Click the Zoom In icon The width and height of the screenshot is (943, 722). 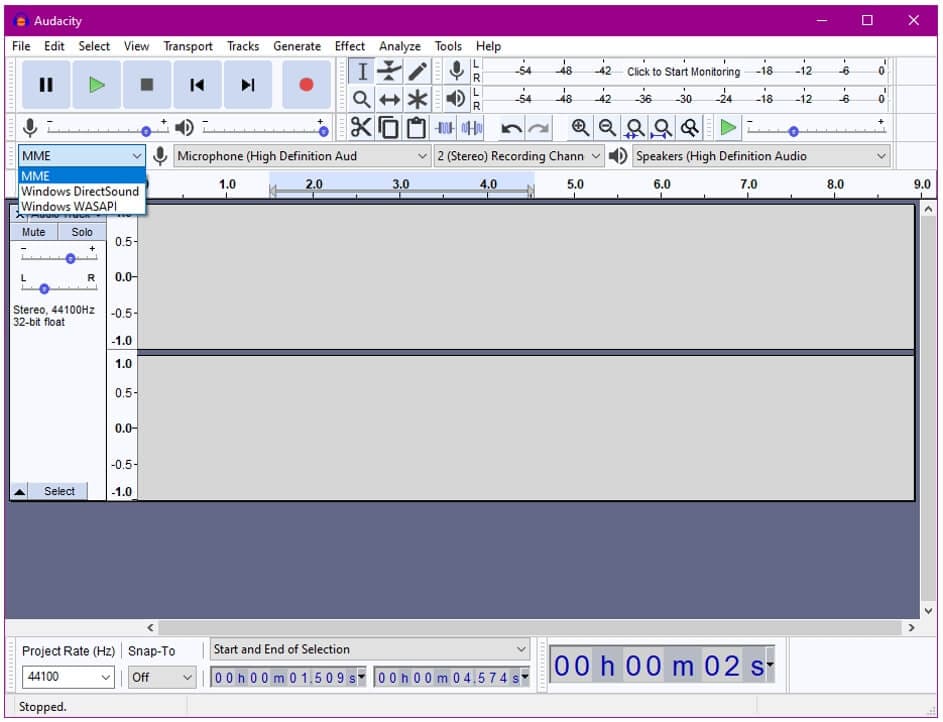[x=580, y=127]
